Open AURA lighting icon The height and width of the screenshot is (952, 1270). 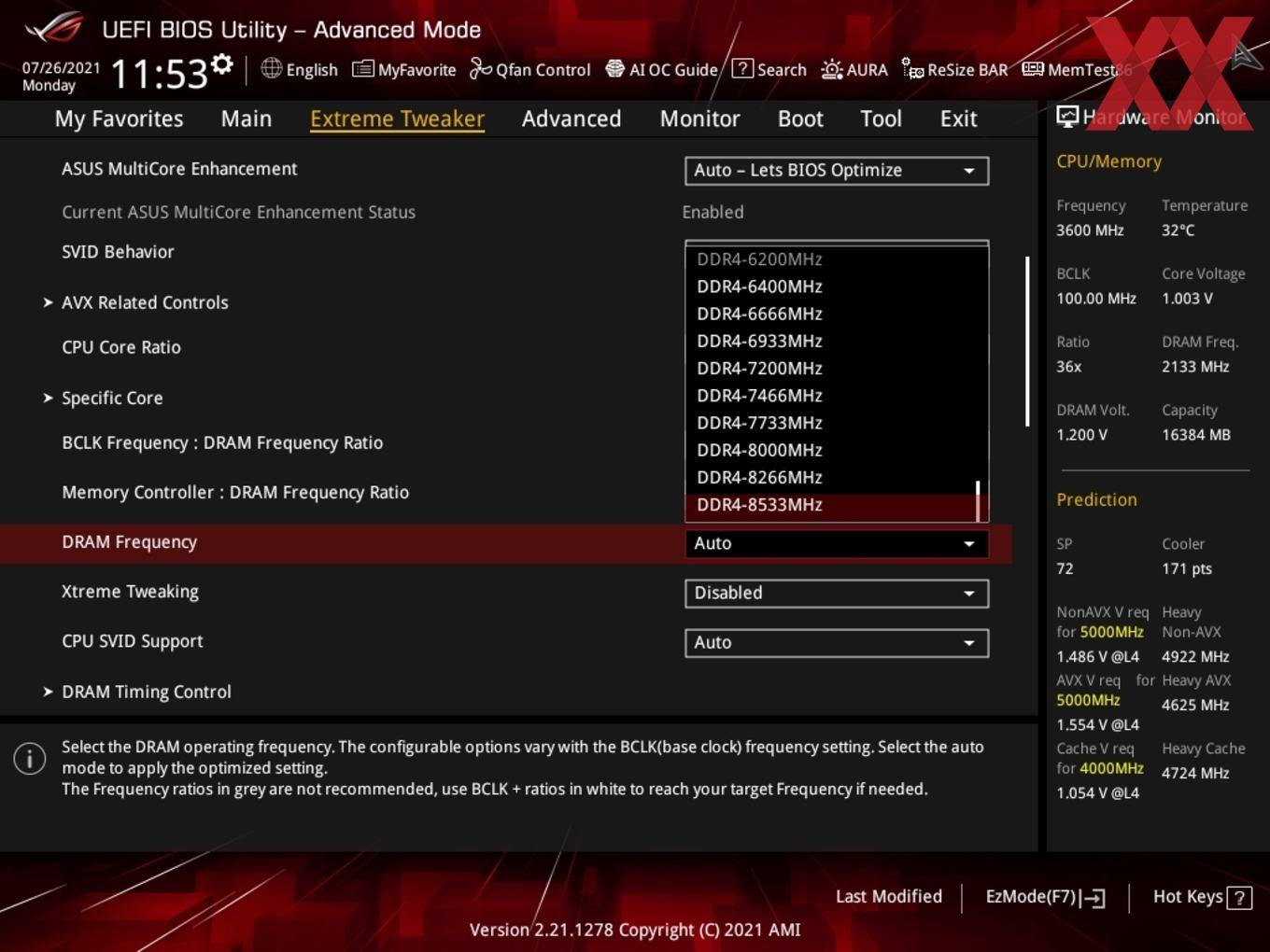(x=831, y=69)
